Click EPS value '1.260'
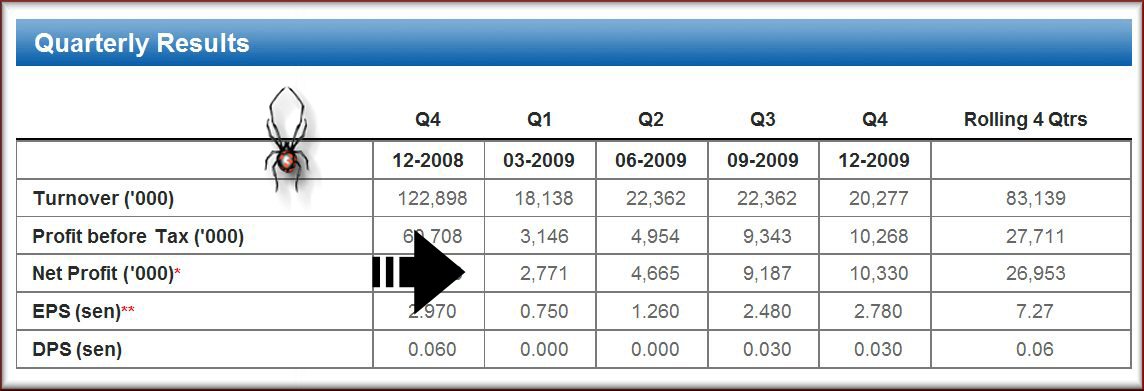The image size is (1144, 391). point(655,312)
